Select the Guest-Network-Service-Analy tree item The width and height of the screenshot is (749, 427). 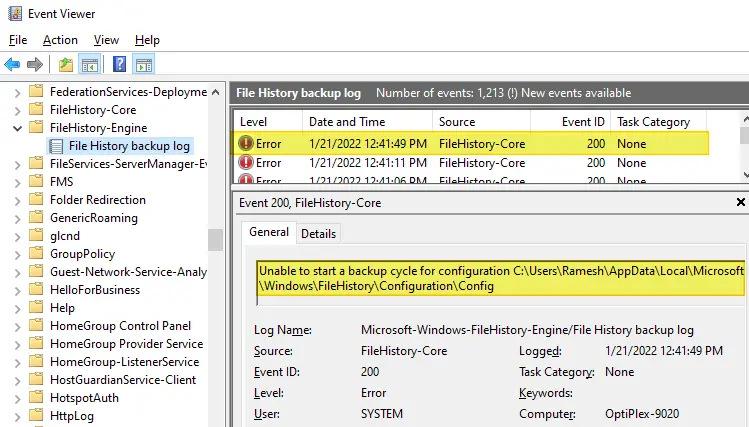coord(128,272)
